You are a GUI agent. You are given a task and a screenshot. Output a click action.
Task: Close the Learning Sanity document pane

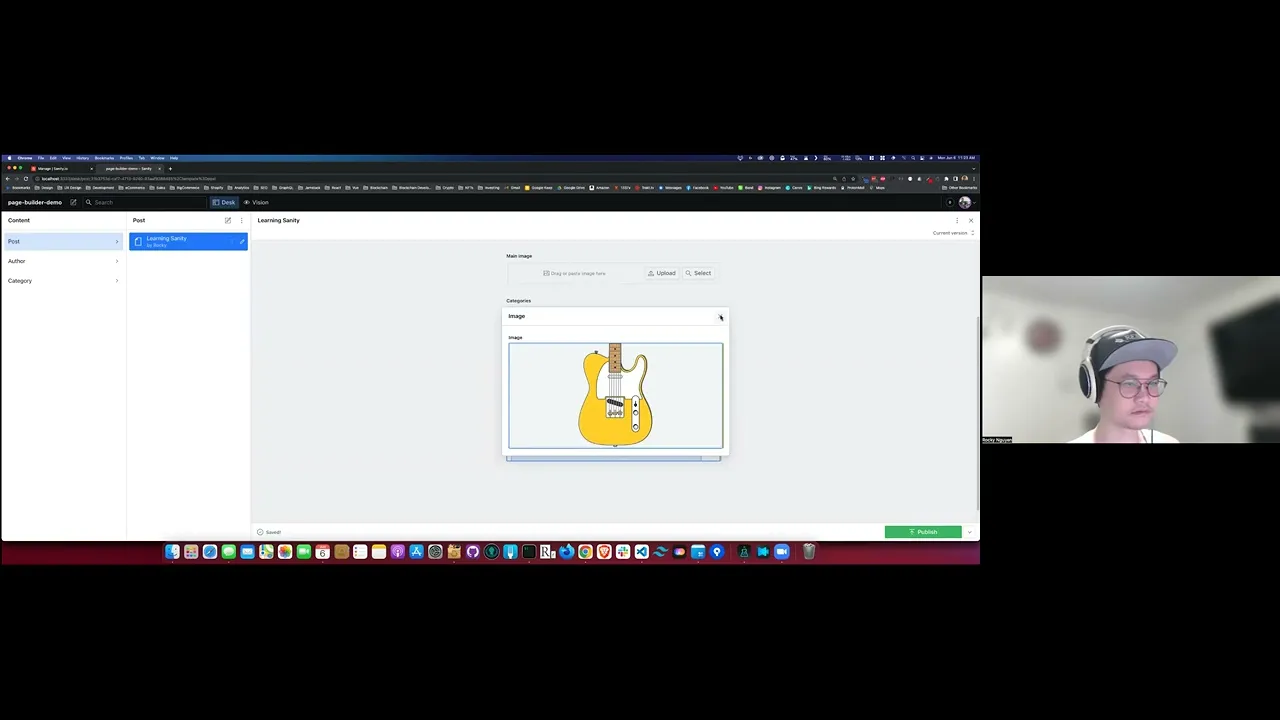970,220
